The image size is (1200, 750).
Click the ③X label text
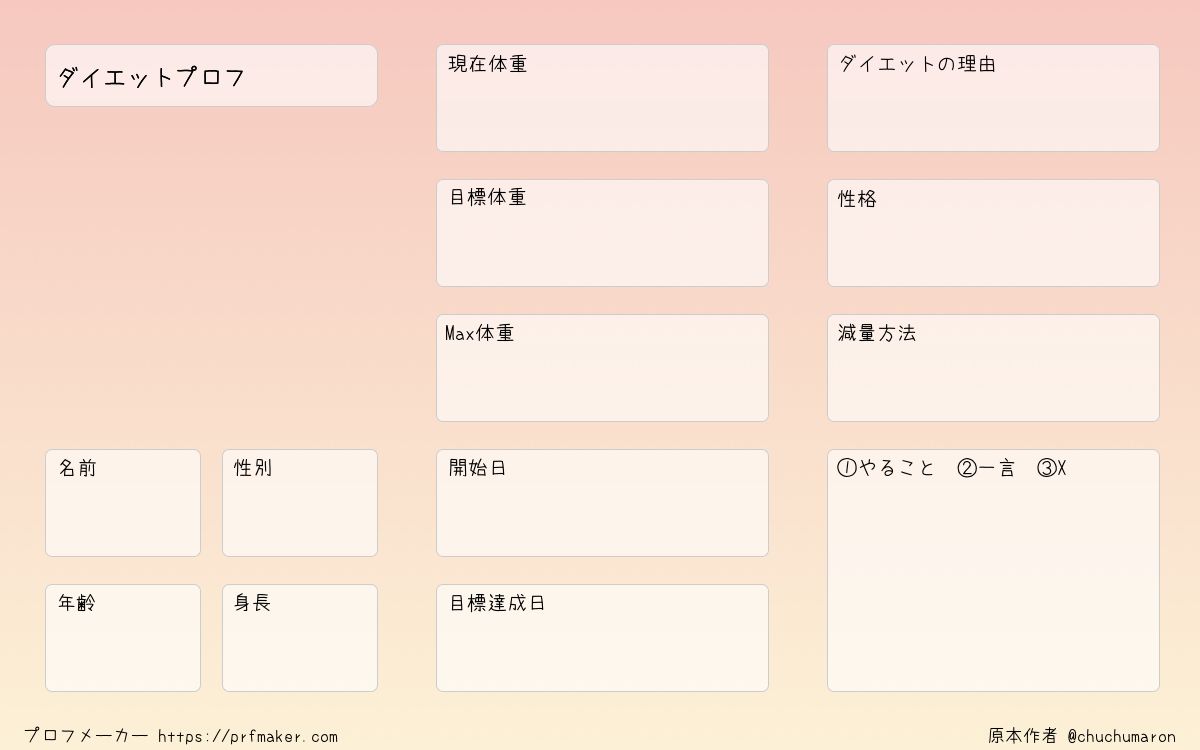1052,468
